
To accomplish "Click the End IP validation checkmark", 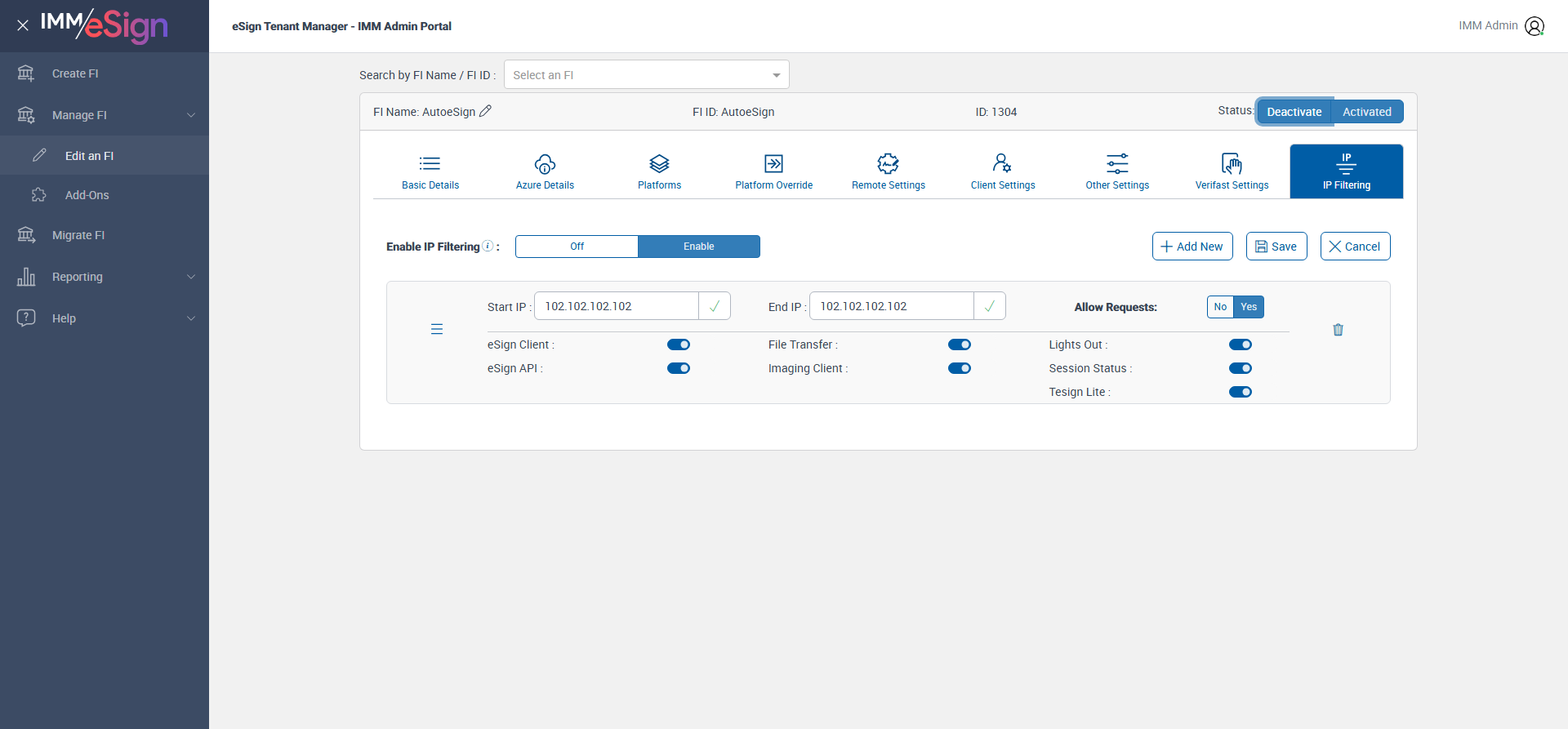I will pyautogui.click(x=990, y=306).
